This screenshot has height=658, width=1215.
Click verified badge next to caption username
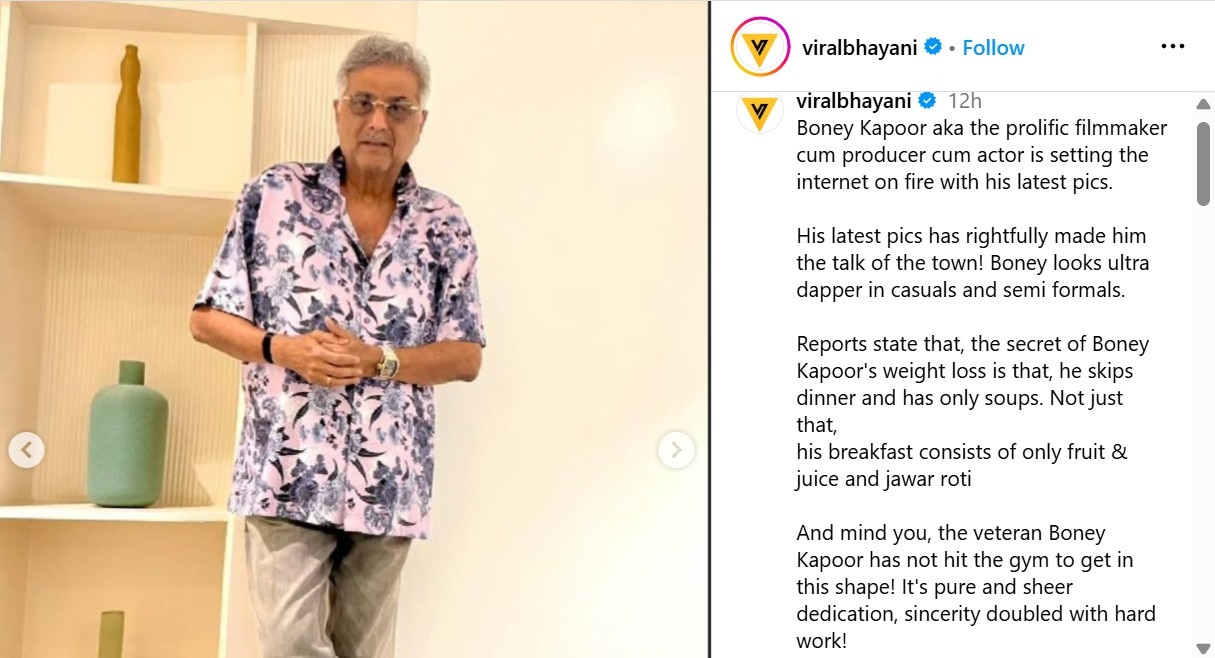pyautogui.click(x=927, y=101)
